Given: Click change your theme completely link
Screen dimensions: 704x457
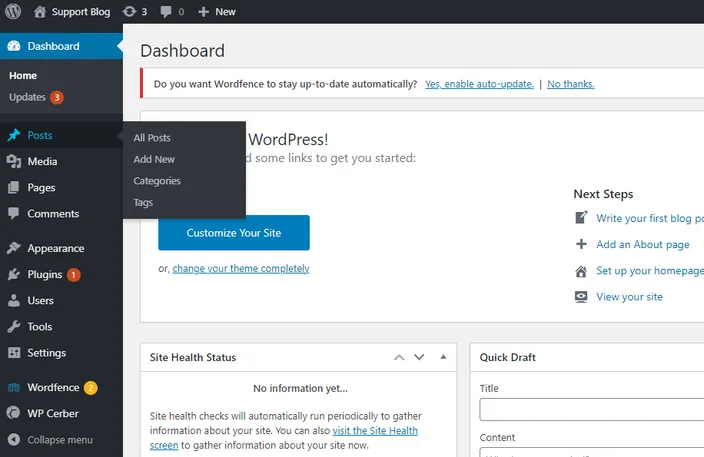Looking at the screenshot, I should tap(241, 268).
